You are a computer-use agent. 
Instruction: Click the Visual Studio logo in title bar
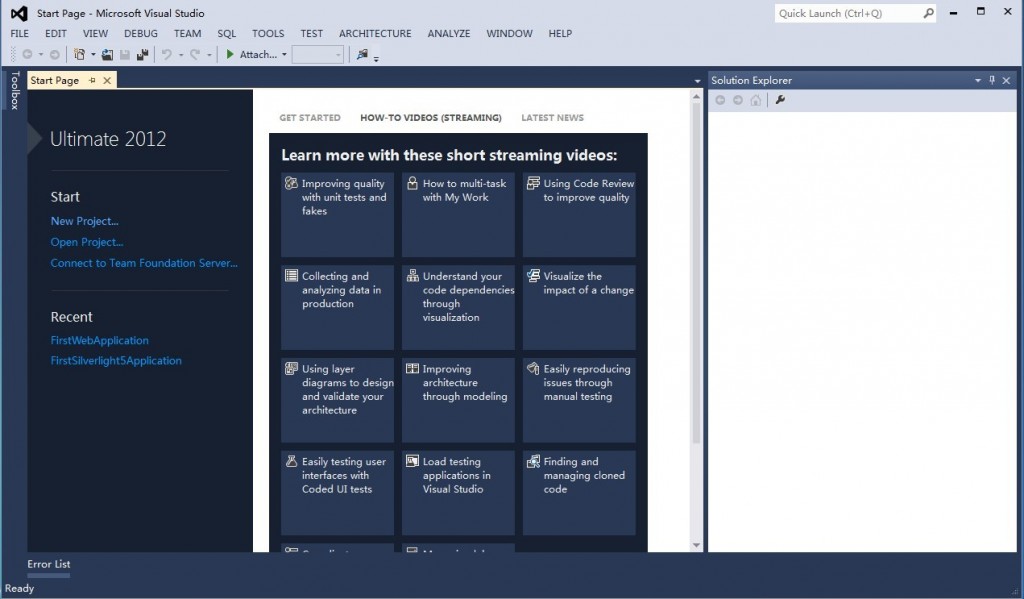click(19, 13)
